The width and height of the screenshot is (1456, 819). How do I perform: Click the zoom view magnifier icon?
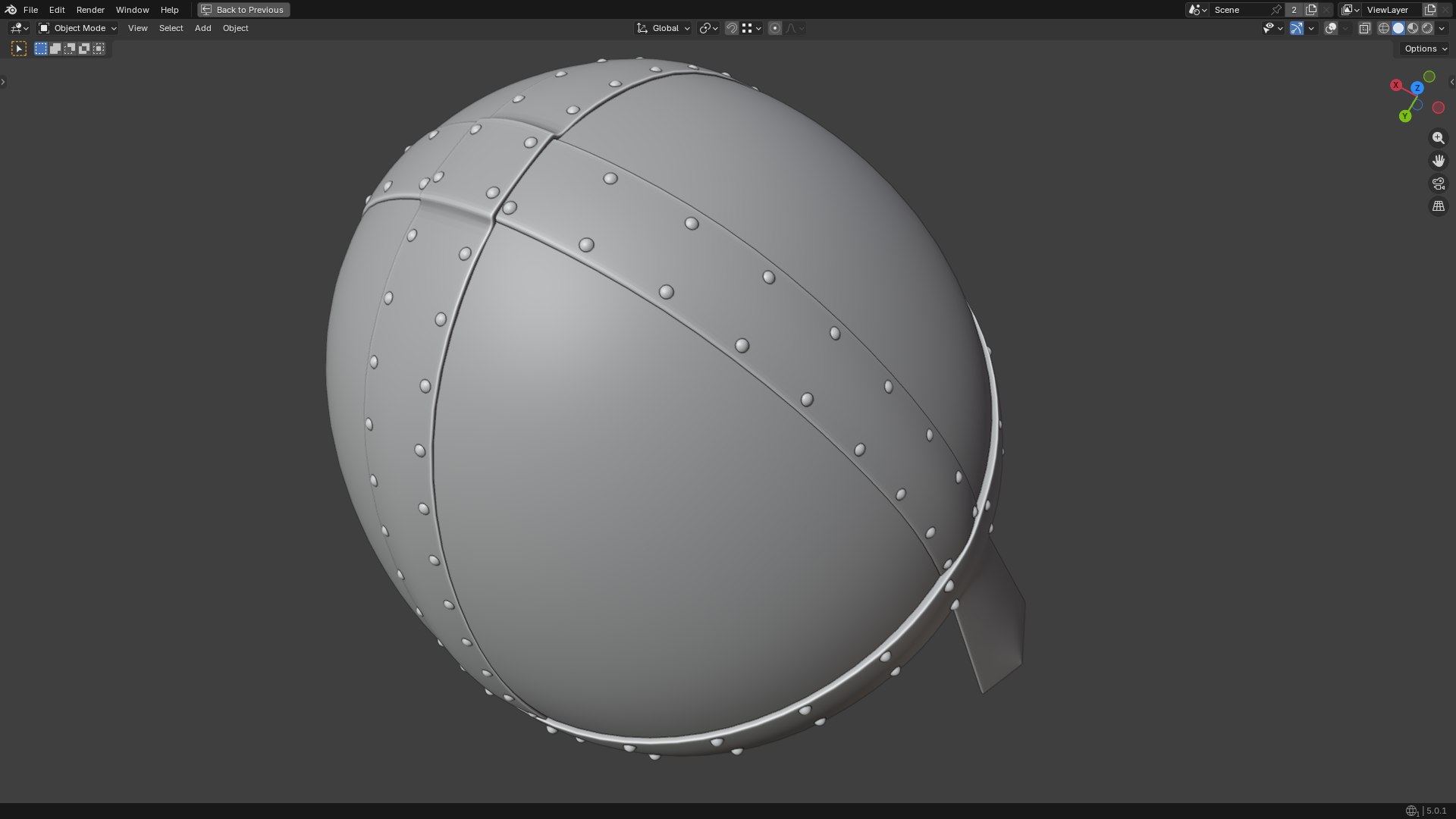click(1439, 138)
